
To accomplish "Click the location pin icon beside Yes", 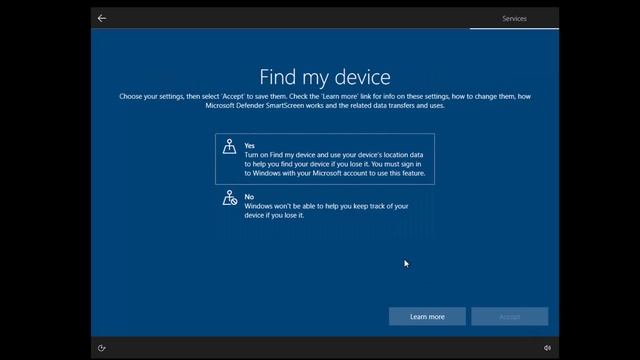I will pos(229,147).
